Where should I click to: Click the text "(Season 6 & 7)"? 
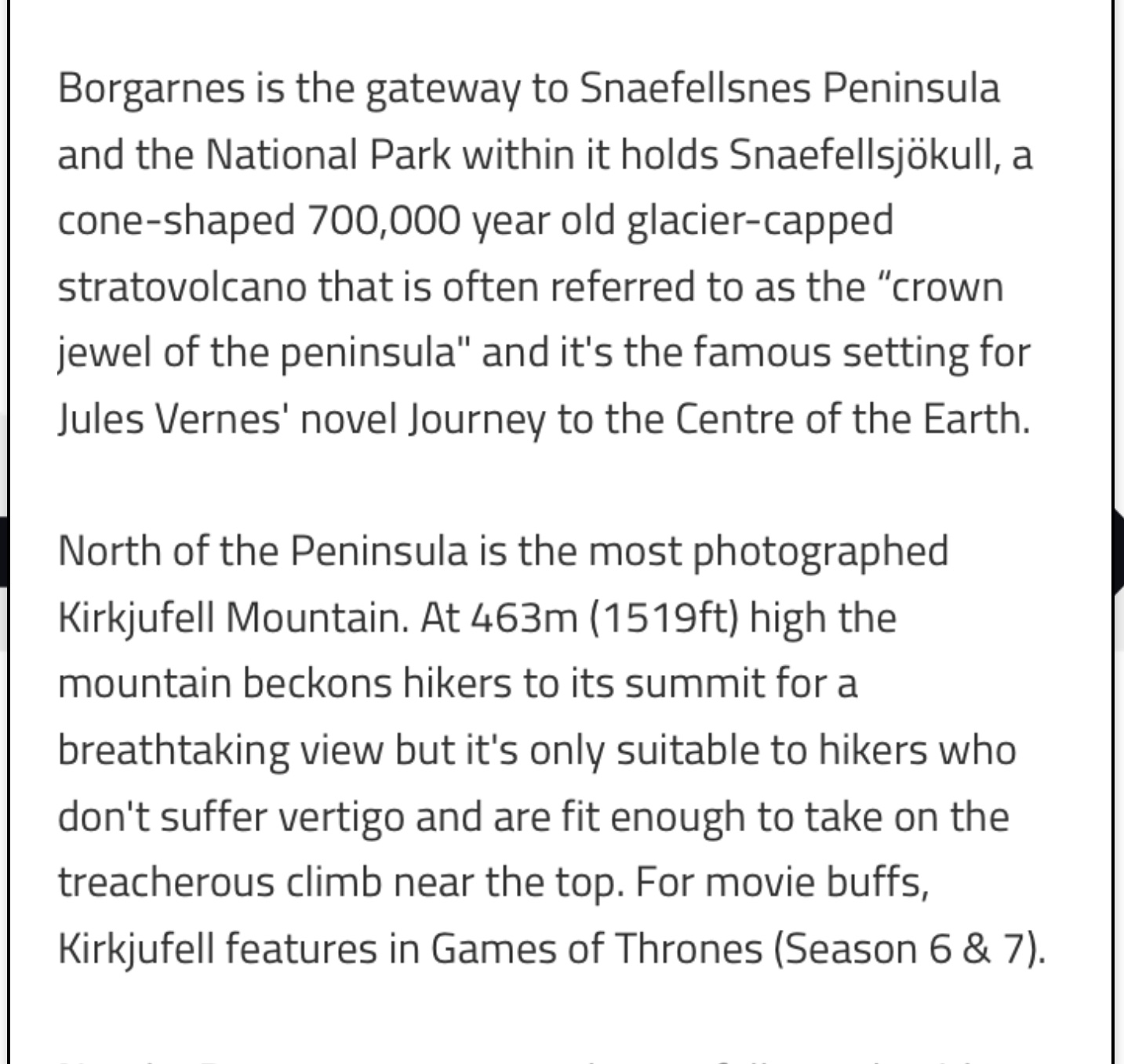point(908,949)
